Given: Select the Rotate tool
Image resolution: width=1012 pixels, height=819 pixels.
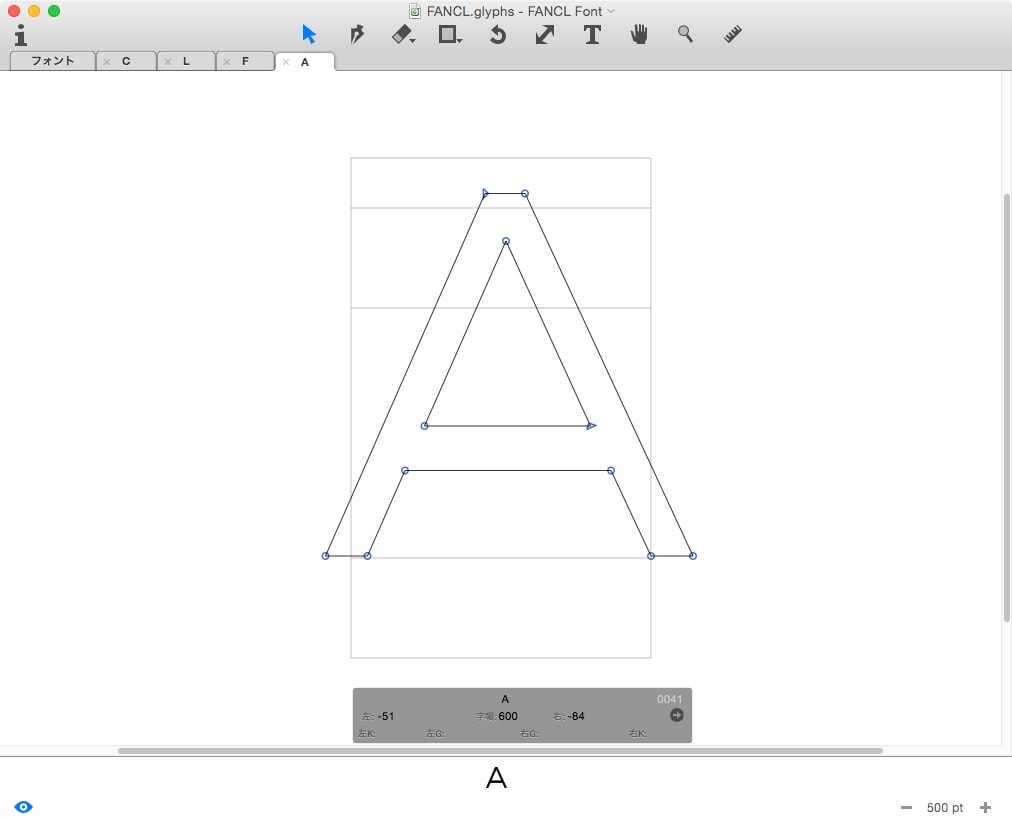Looking at the screenshot, I should click(498, 34).
